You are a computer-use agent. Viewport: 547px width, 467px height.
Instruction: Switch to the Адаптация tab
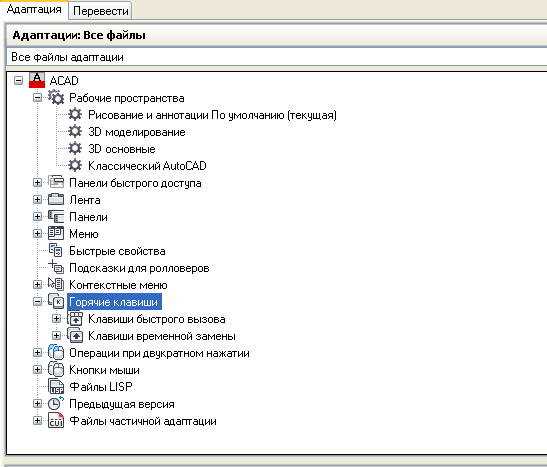[34, 9]
